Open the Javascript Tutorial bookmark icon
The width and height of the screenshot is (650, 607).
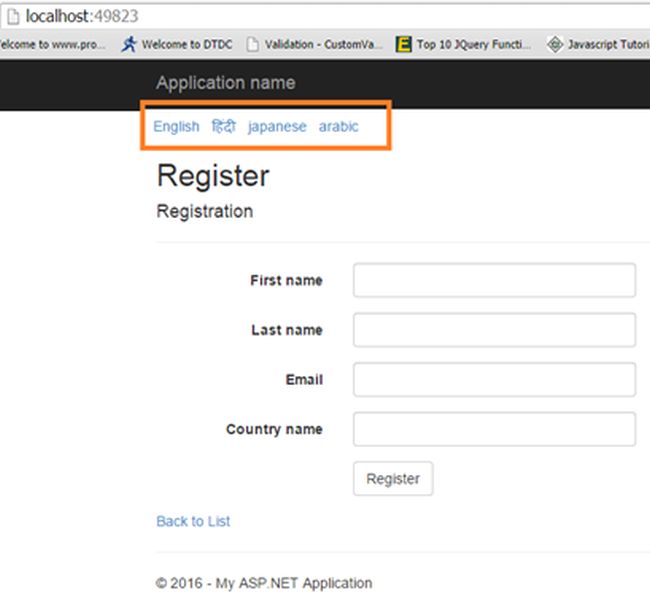pyautogui.click(x=555, y=44)
